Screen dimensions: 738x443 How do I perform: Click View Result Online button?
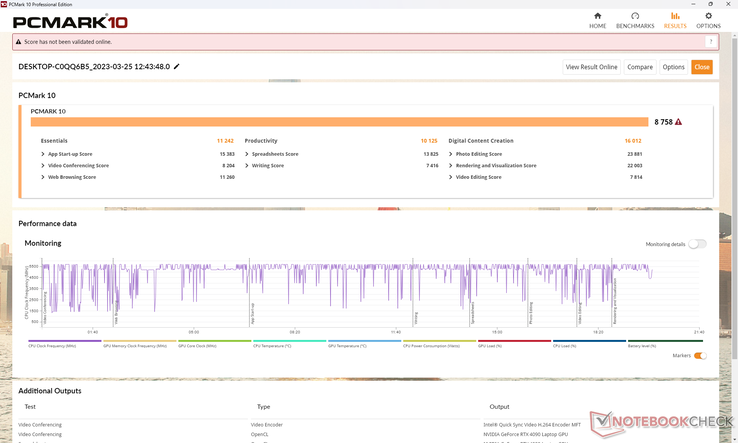pyautogui.click(x=591, y=67)
